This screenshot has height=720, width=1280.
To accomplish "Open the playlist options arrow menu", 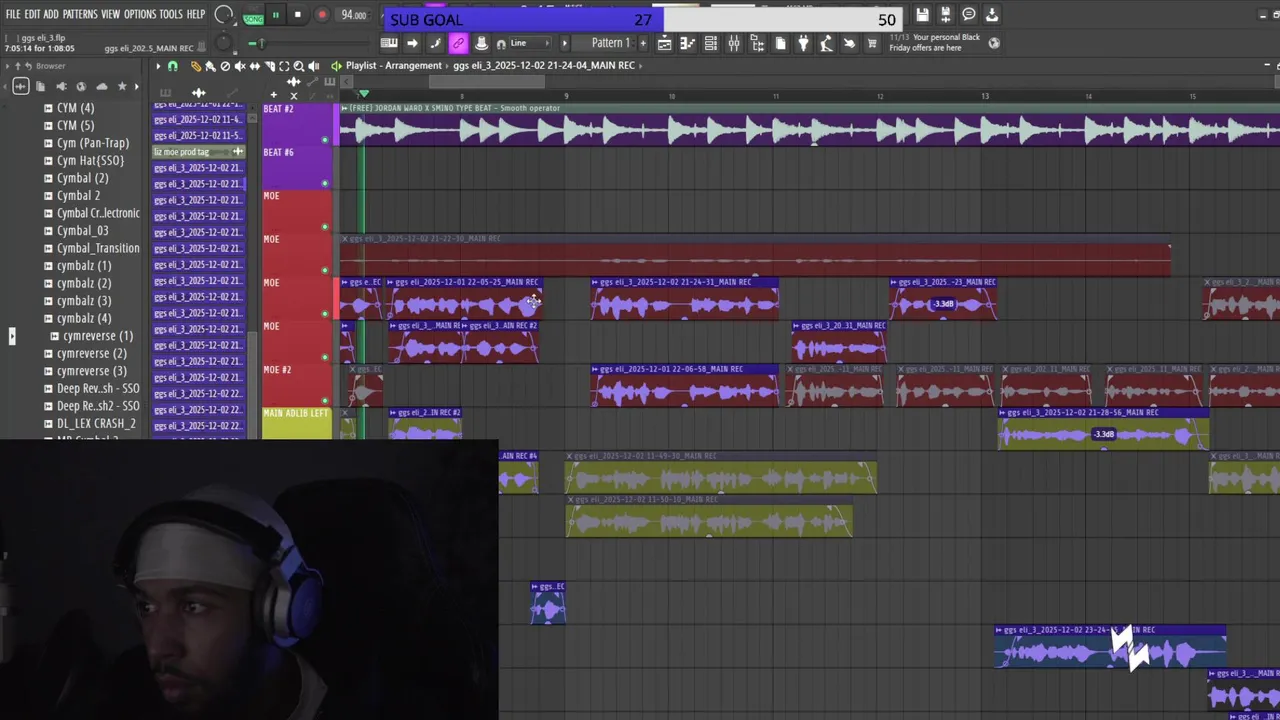I will coord(157,66).
